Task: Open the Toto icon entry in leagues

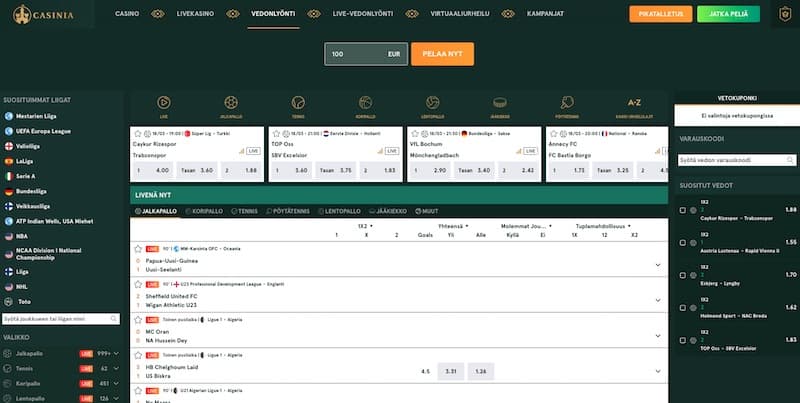Action: pyautogui.click(x=9, y=301)
